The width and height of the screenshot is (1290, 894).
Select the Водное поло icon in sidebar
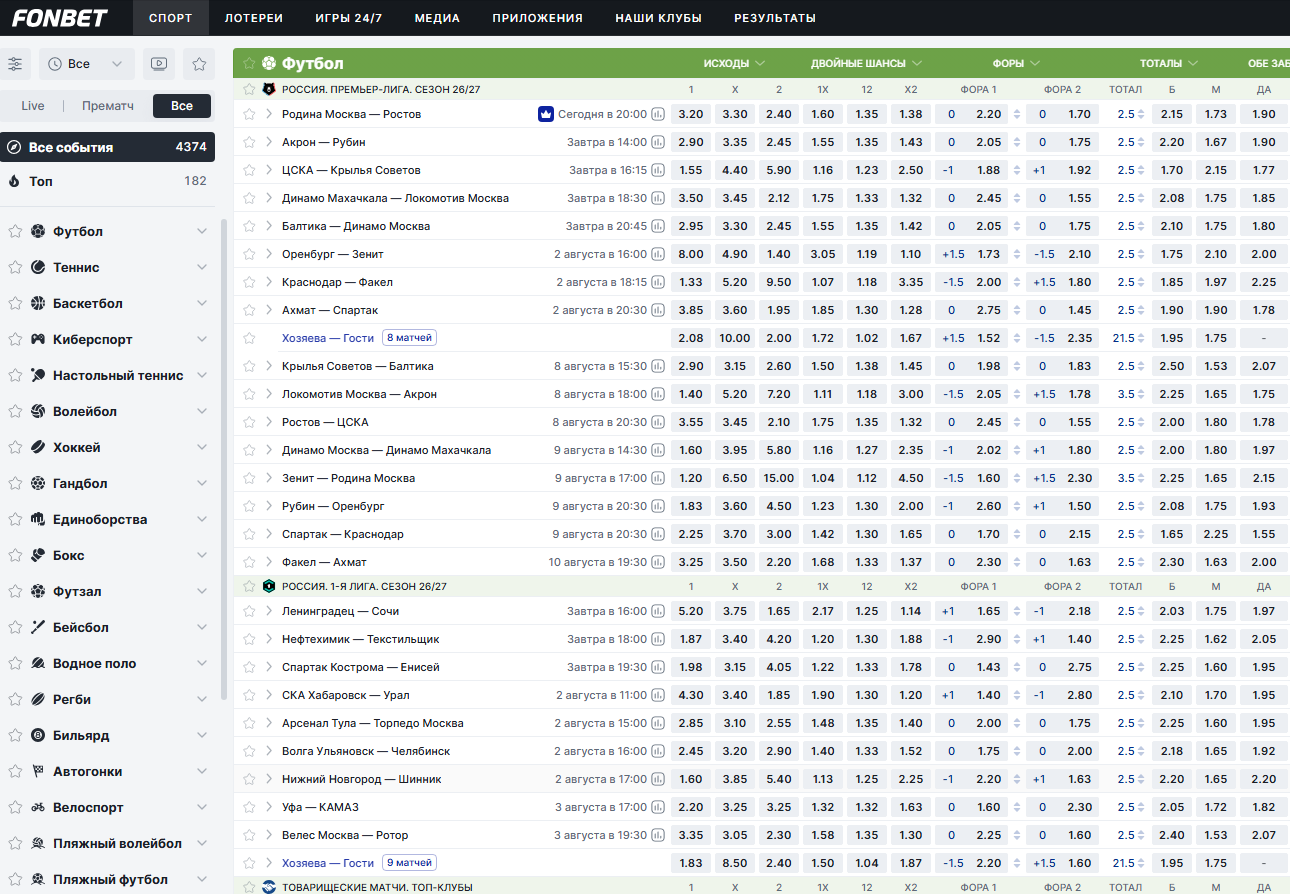38,663
